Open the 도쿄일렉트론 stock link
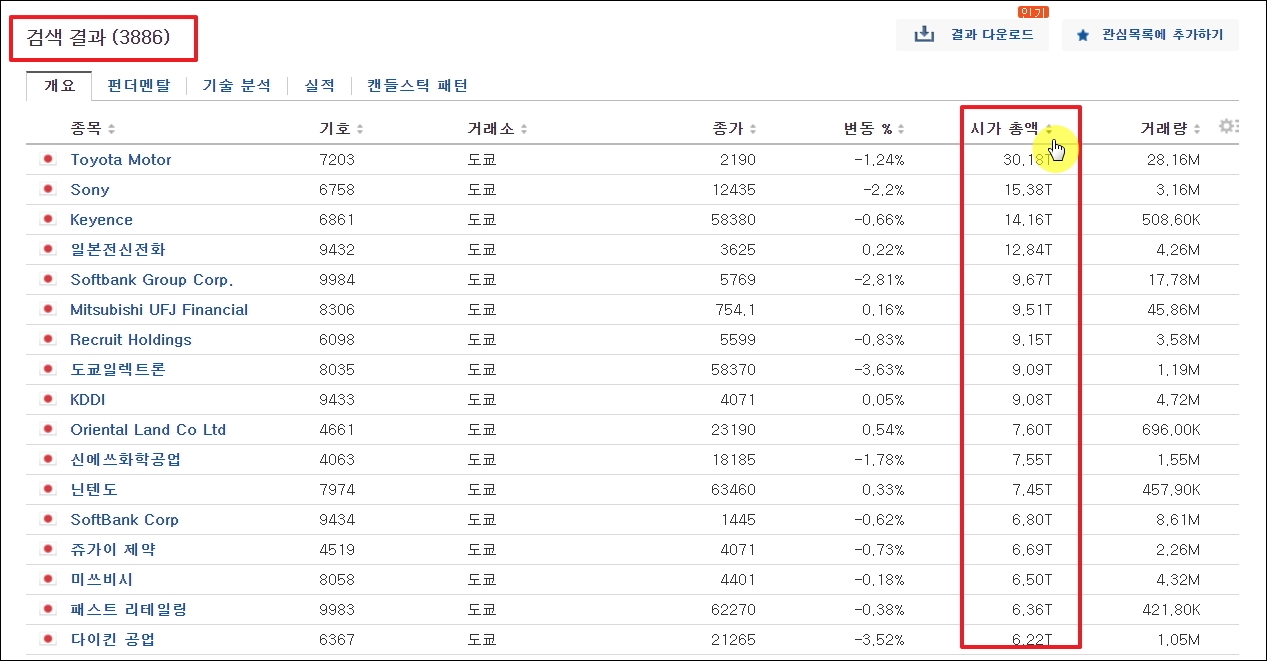This screenshot has height=661, width=1267. (118, 370)
